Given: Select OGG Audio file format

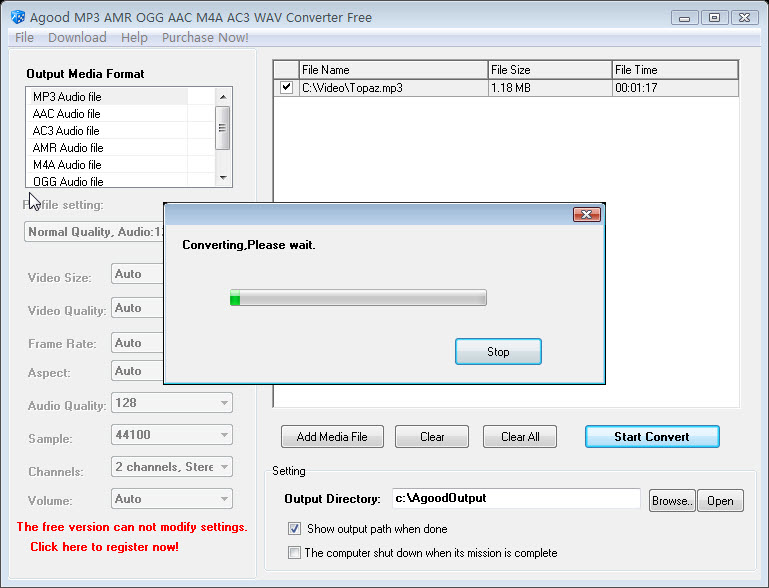Looking at the screenshot, I should coord(120,181).
